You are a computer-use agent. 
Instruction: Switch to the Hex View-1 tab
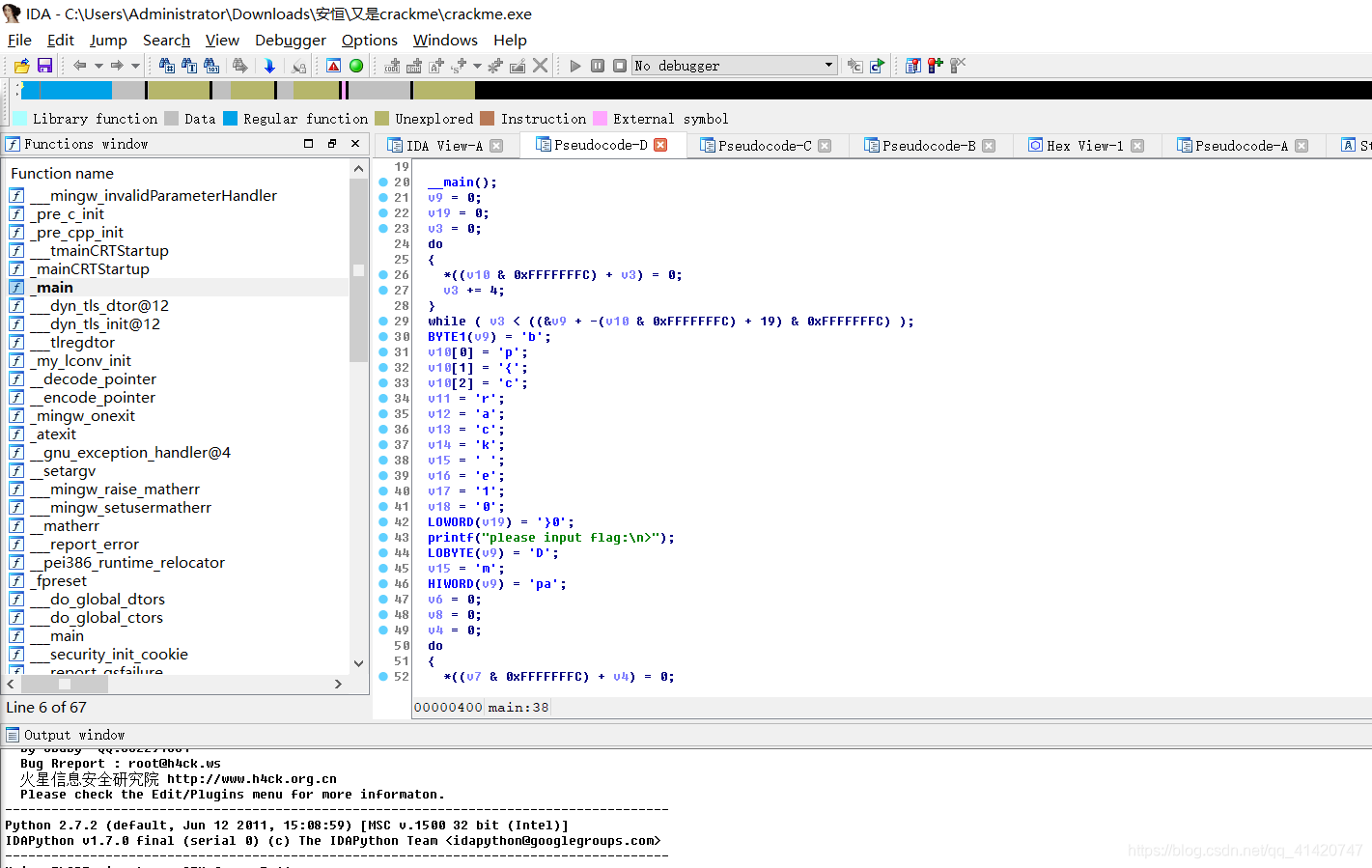click(1085, 146)
